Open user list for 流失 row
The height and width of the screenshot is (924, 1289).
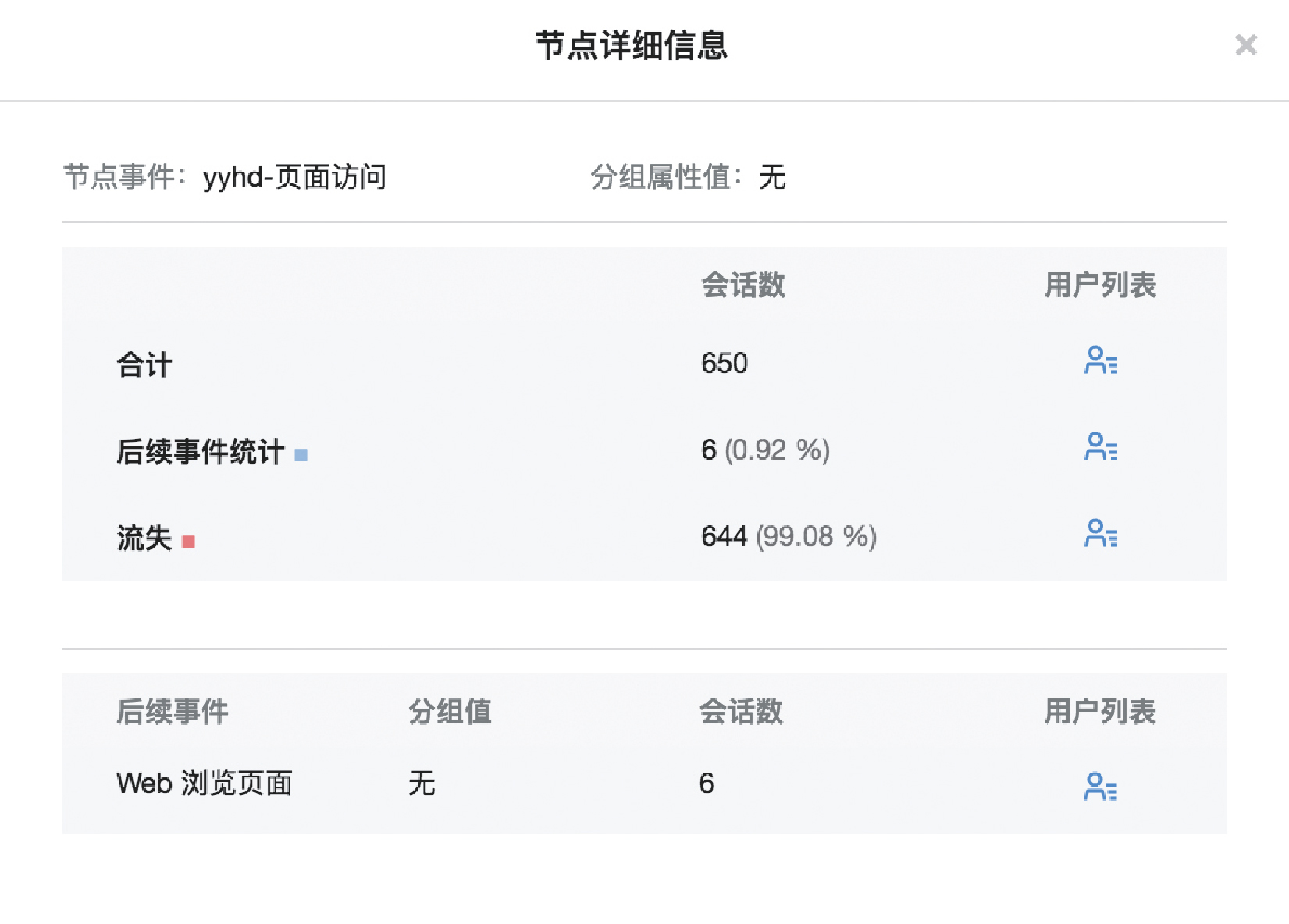(1101, 534)
